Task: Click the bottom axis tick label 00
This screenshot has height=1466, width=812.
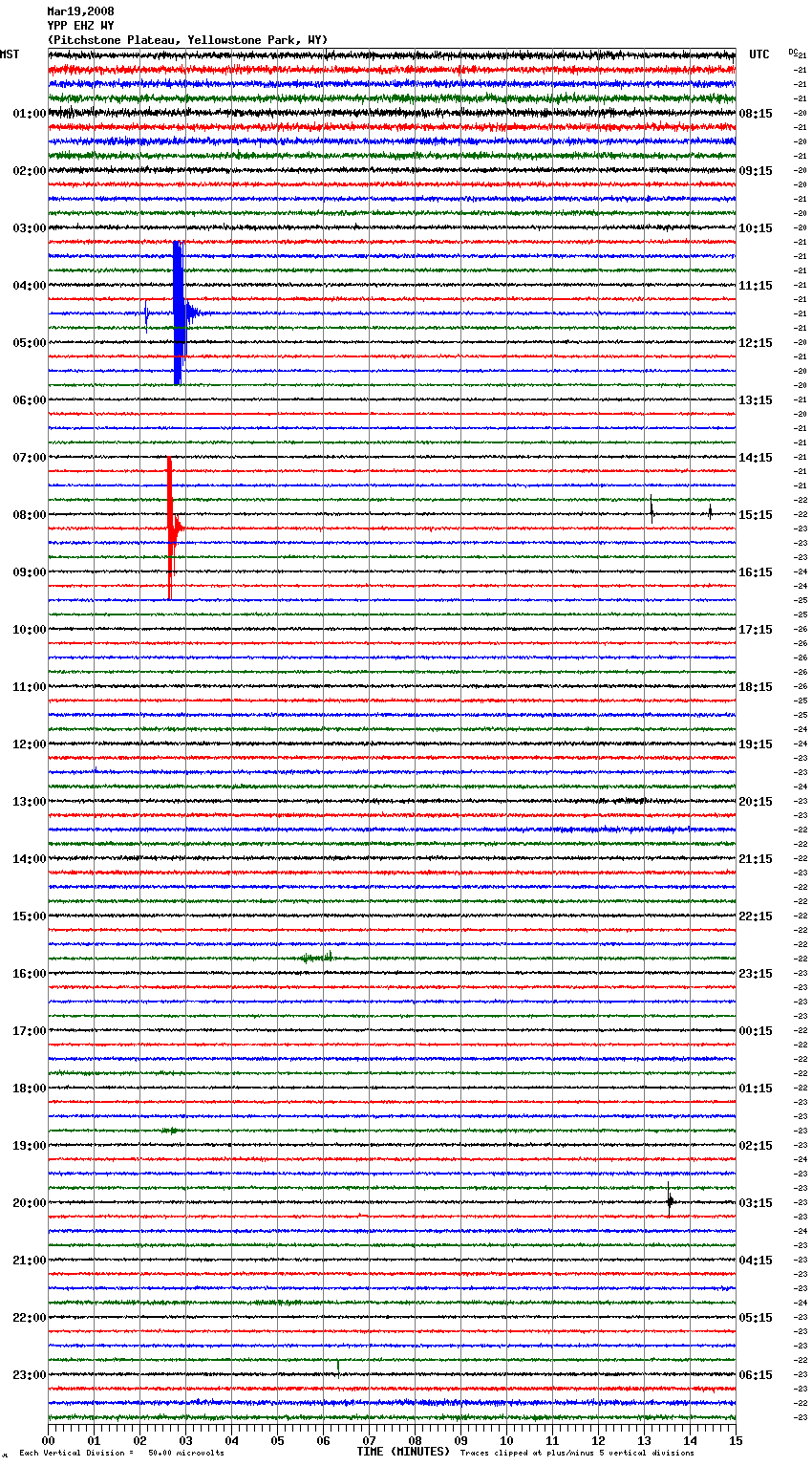Action: pyautogui.click(x=48, y=1440)
